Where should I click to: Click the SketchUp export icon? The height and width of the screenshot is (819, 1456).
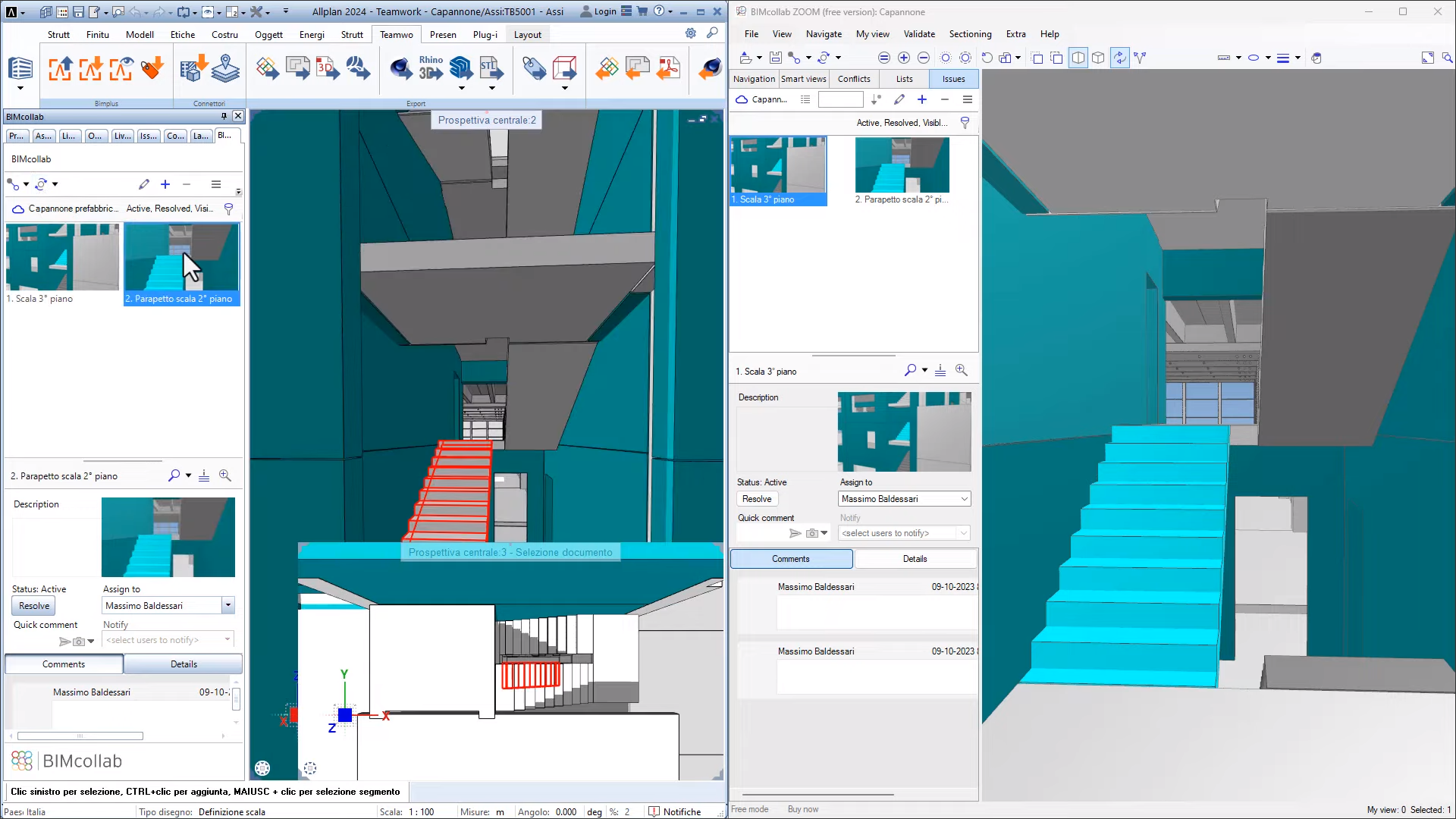tap(461, 67)
